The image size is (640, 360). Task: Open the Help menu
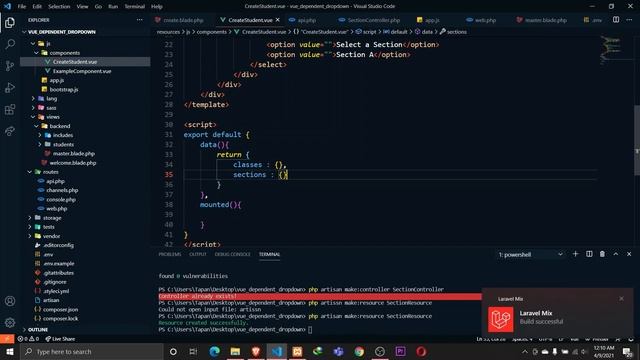(x=157, y=7)
